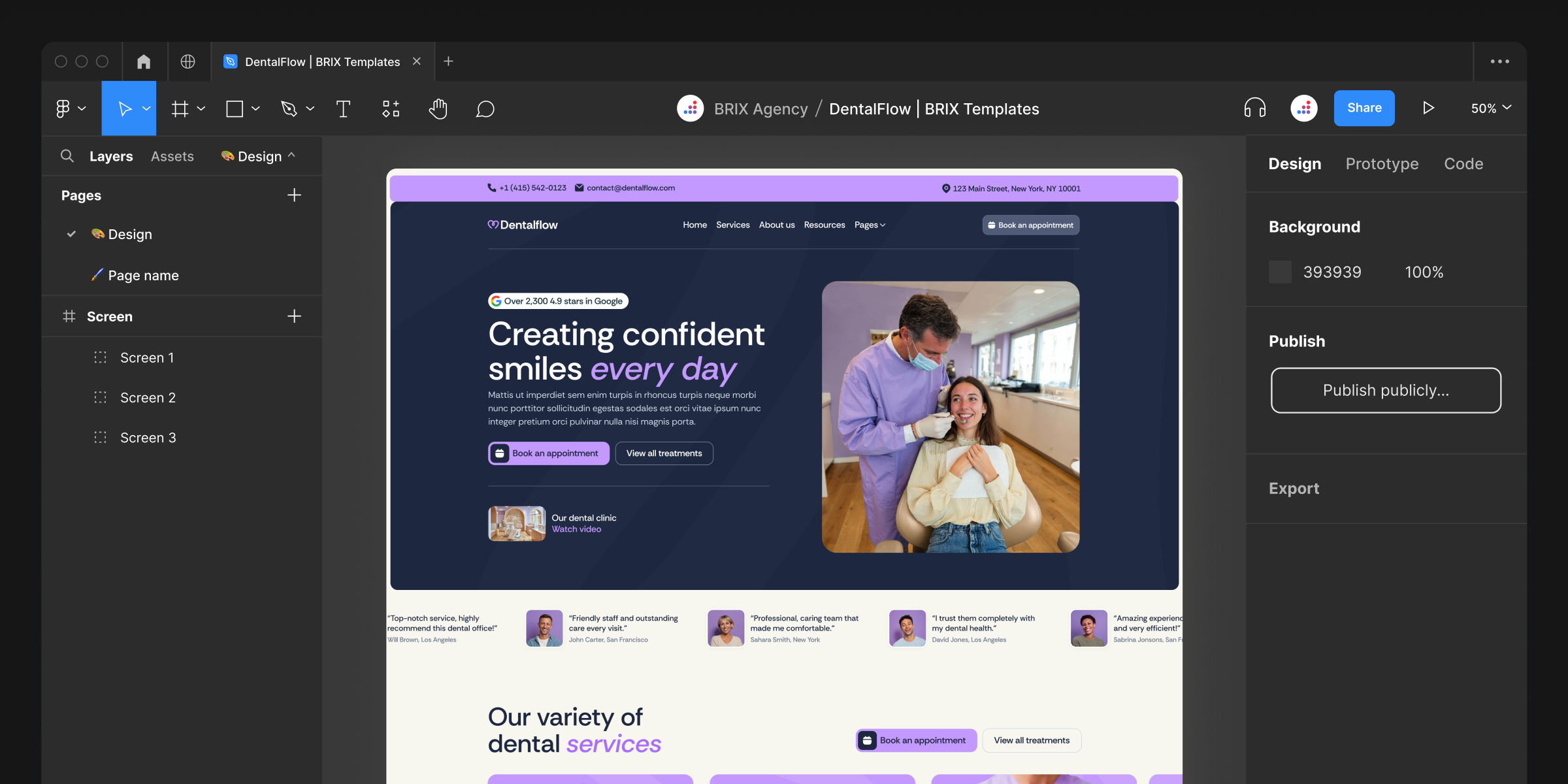Expand the main menu chevron

tap(82, 108)
